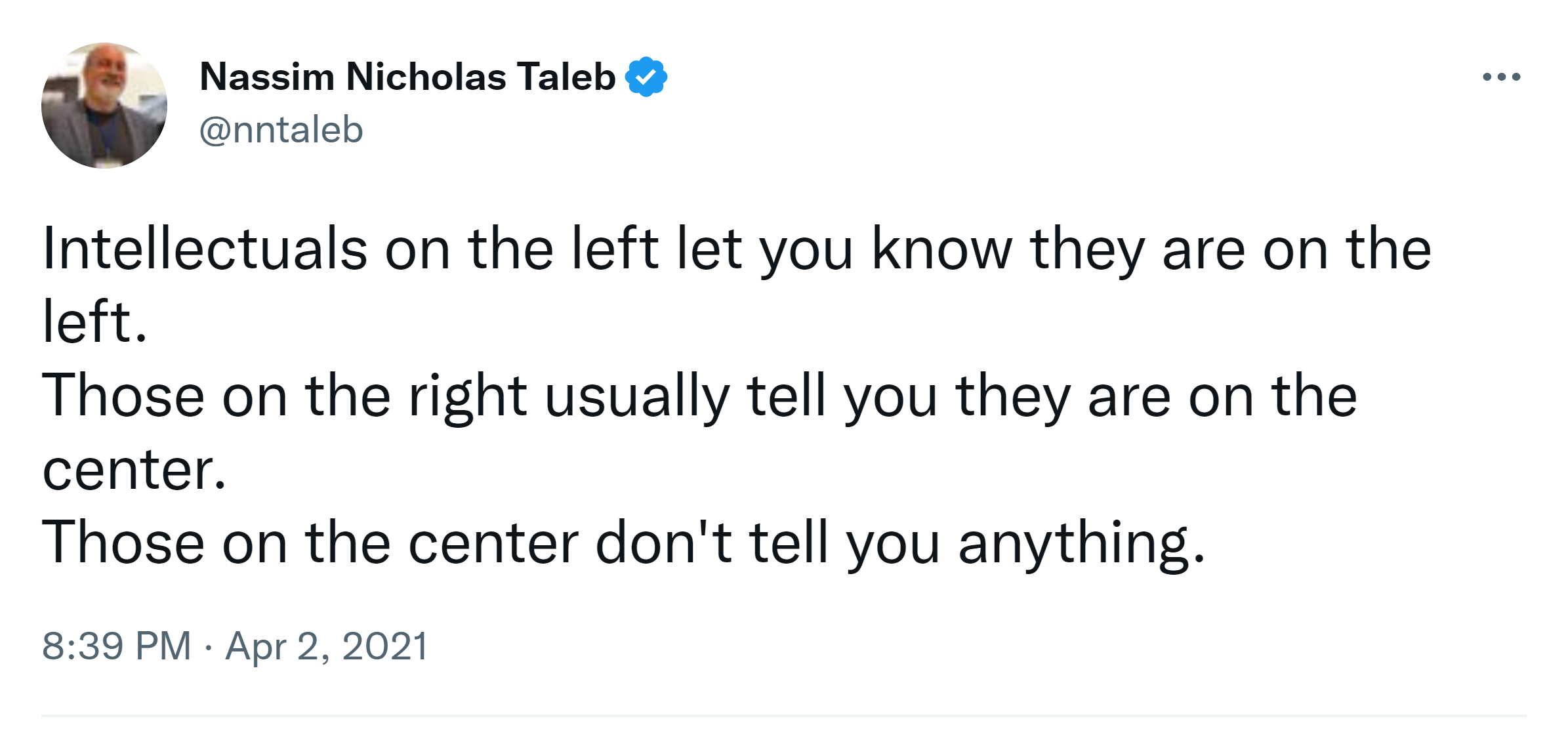Click the word "anything." in the tweet
1568x746 pixels.
1081,543
